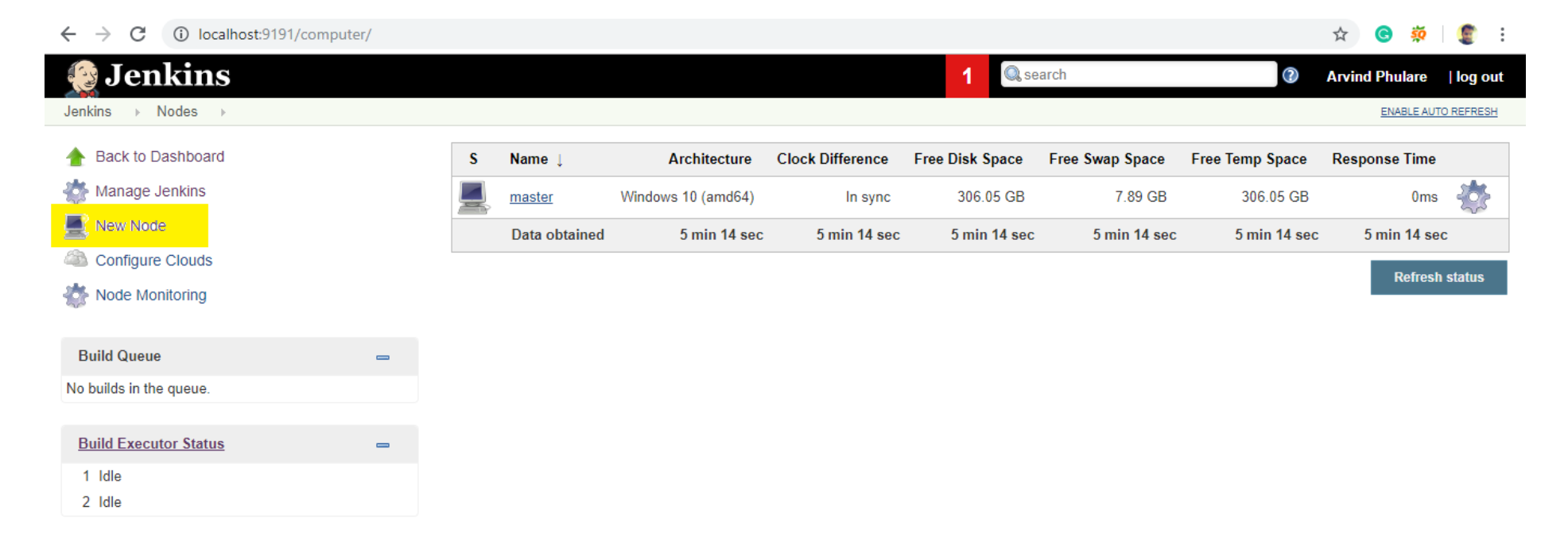Image resolution: width=1568 pixels, height=541 pixels.
Task: Click the log out link
Action: [x=1479, y=77]
